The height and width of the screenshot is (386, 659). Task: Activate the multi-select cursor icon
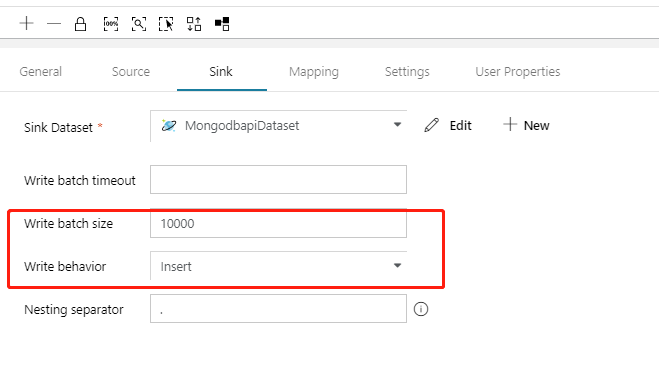click(x=166, y=24)
